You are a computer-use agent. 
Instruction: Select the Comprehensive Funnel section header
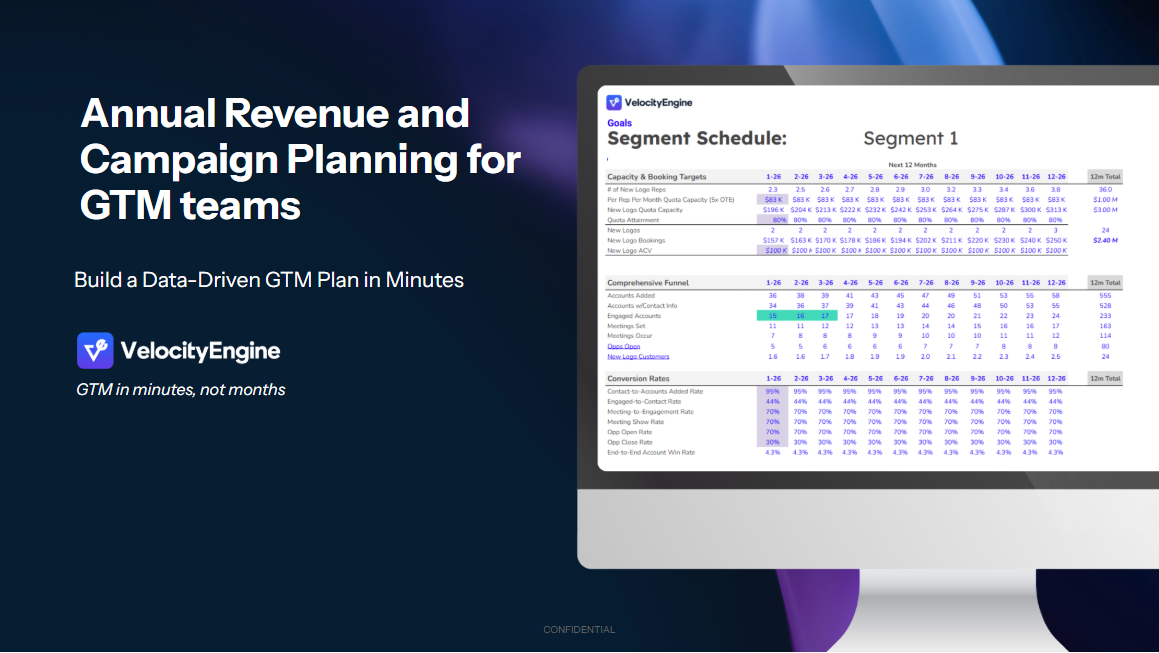click(x=648, y=283)
